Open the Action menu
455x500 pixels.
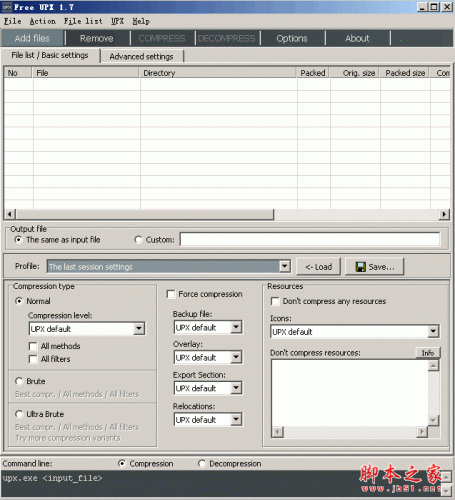[43, 21]
